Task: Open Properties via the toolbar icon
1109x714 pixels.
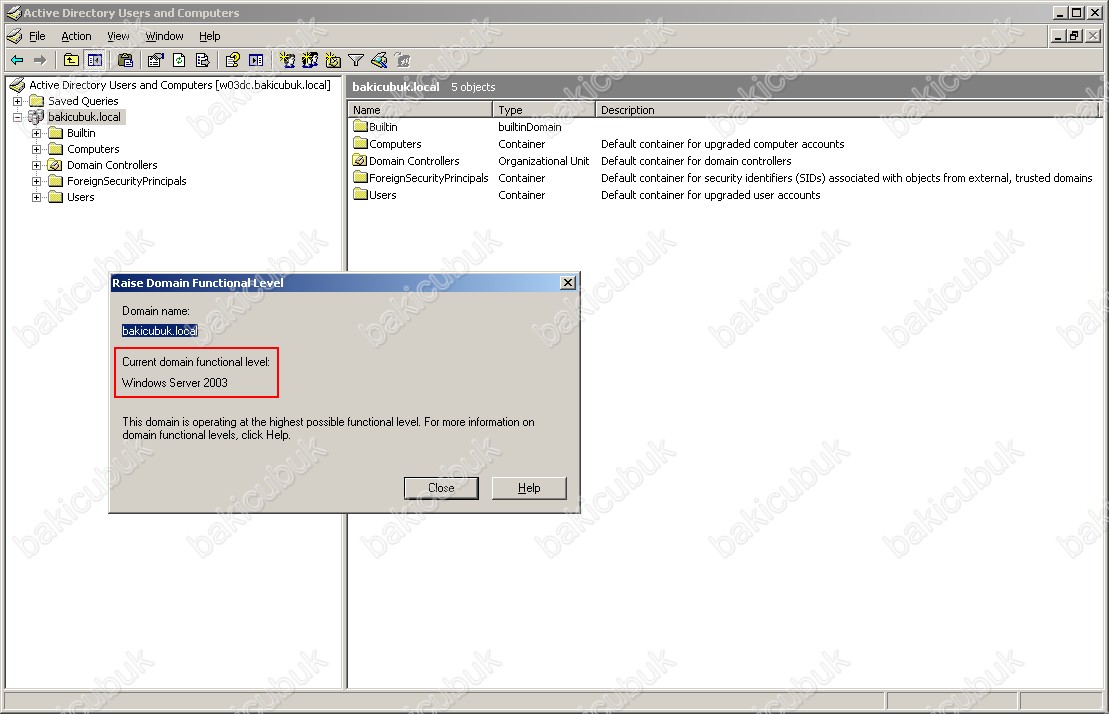Action: (x=156, y=61)
